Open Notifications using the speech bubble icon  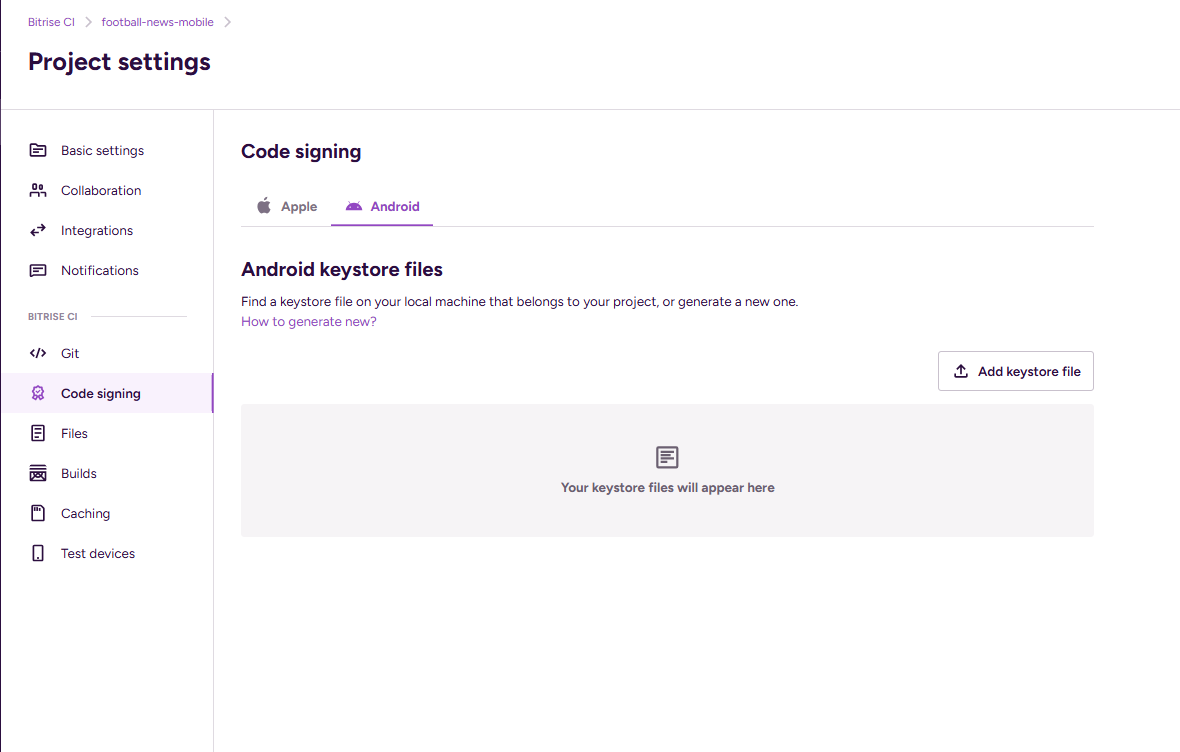coord(37,270)
